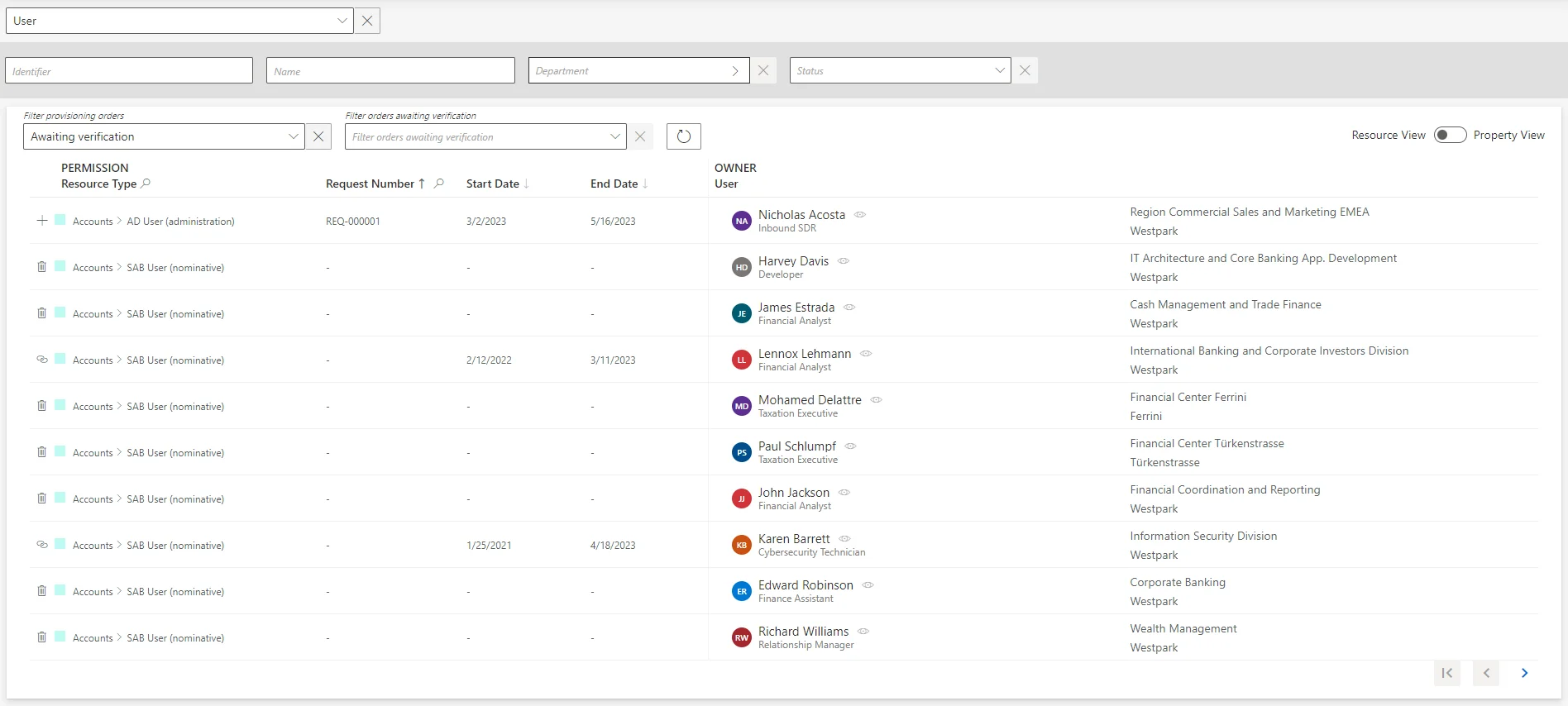The image size is (1568, 706).
Task: Focus the Name search field
Action: (x=390, y=70)
